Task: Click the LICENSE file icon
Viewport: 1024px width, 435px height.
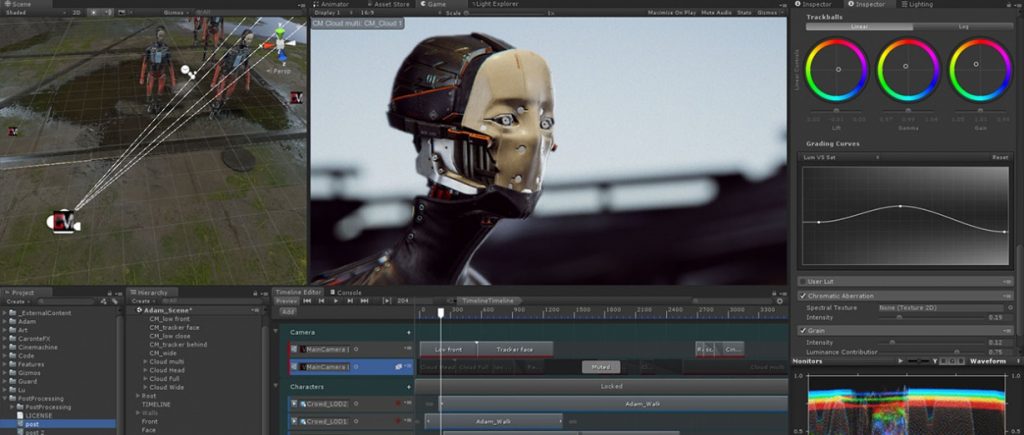Action: [20, 415]
